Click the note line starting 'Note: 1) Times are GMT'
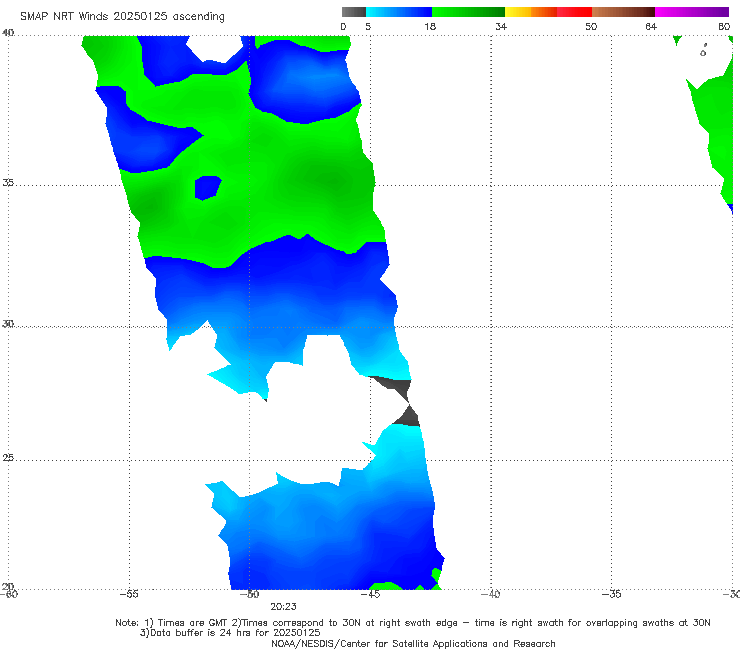Screen dimensions: 740x650 click(x=413, y=623)
